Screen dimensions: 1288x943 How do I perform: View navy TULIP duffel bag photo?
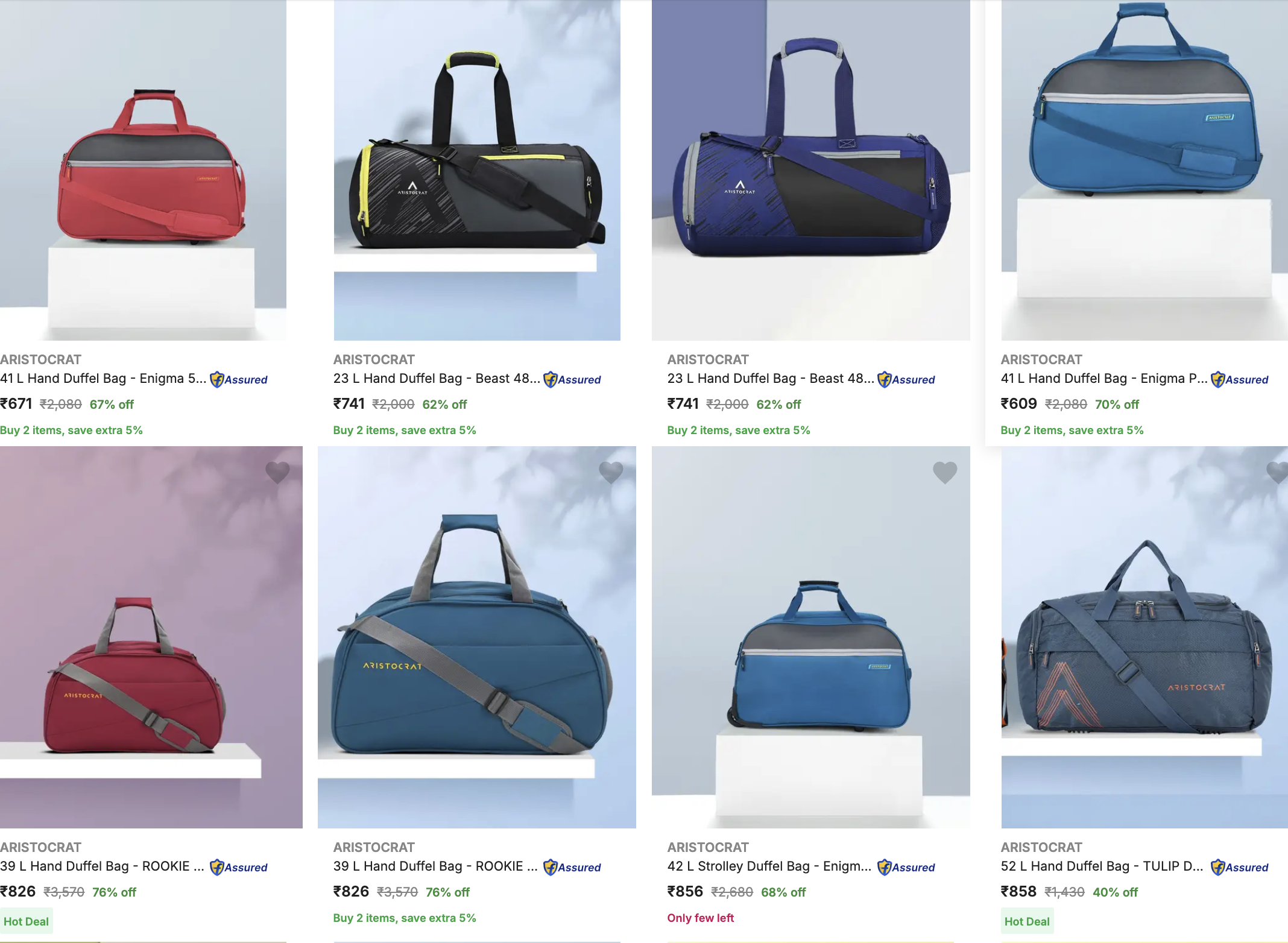tap(1144, 637)
